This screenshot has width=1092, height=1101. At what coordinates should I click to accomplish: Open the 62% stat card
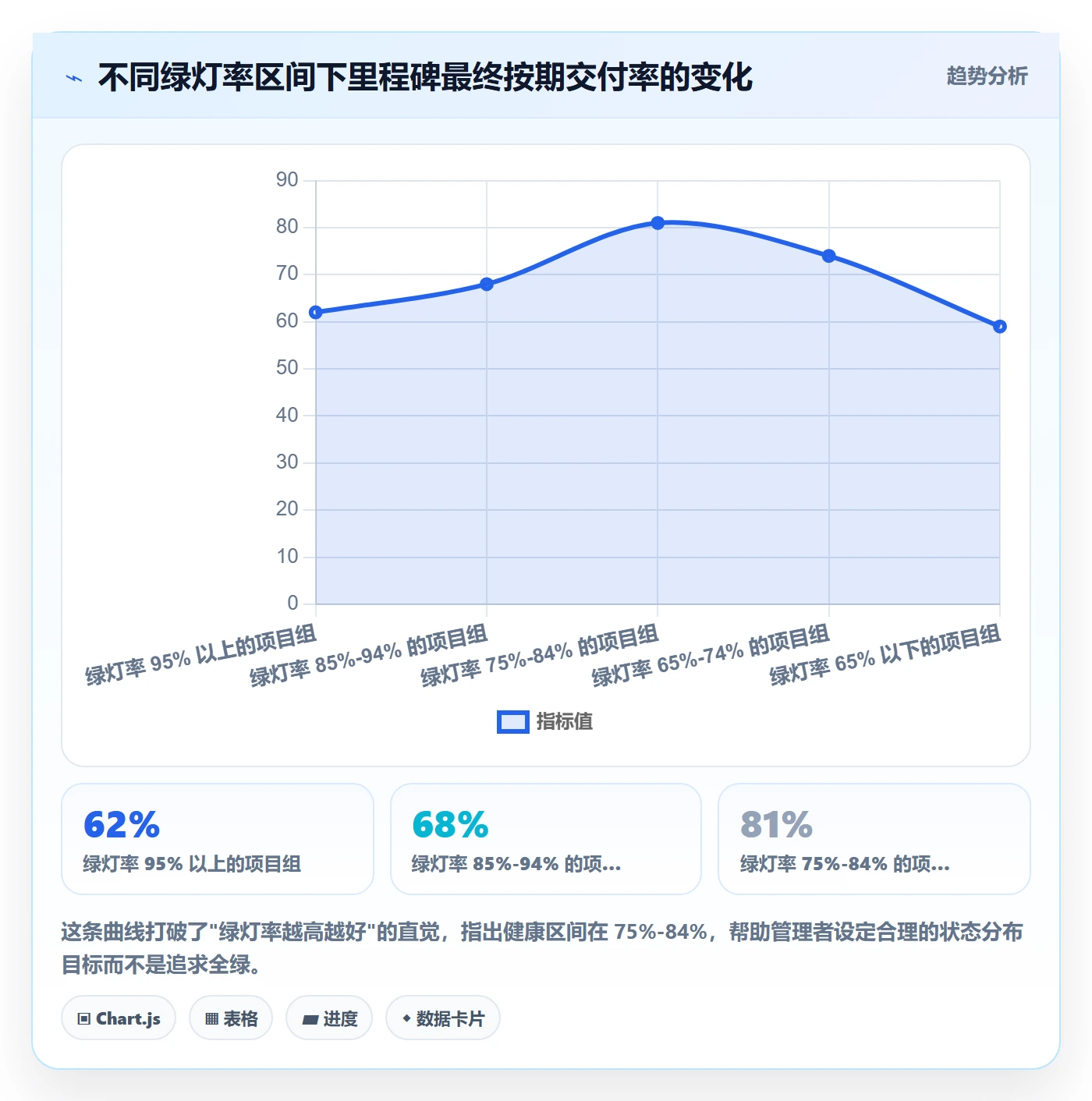(x=218, y=839)
